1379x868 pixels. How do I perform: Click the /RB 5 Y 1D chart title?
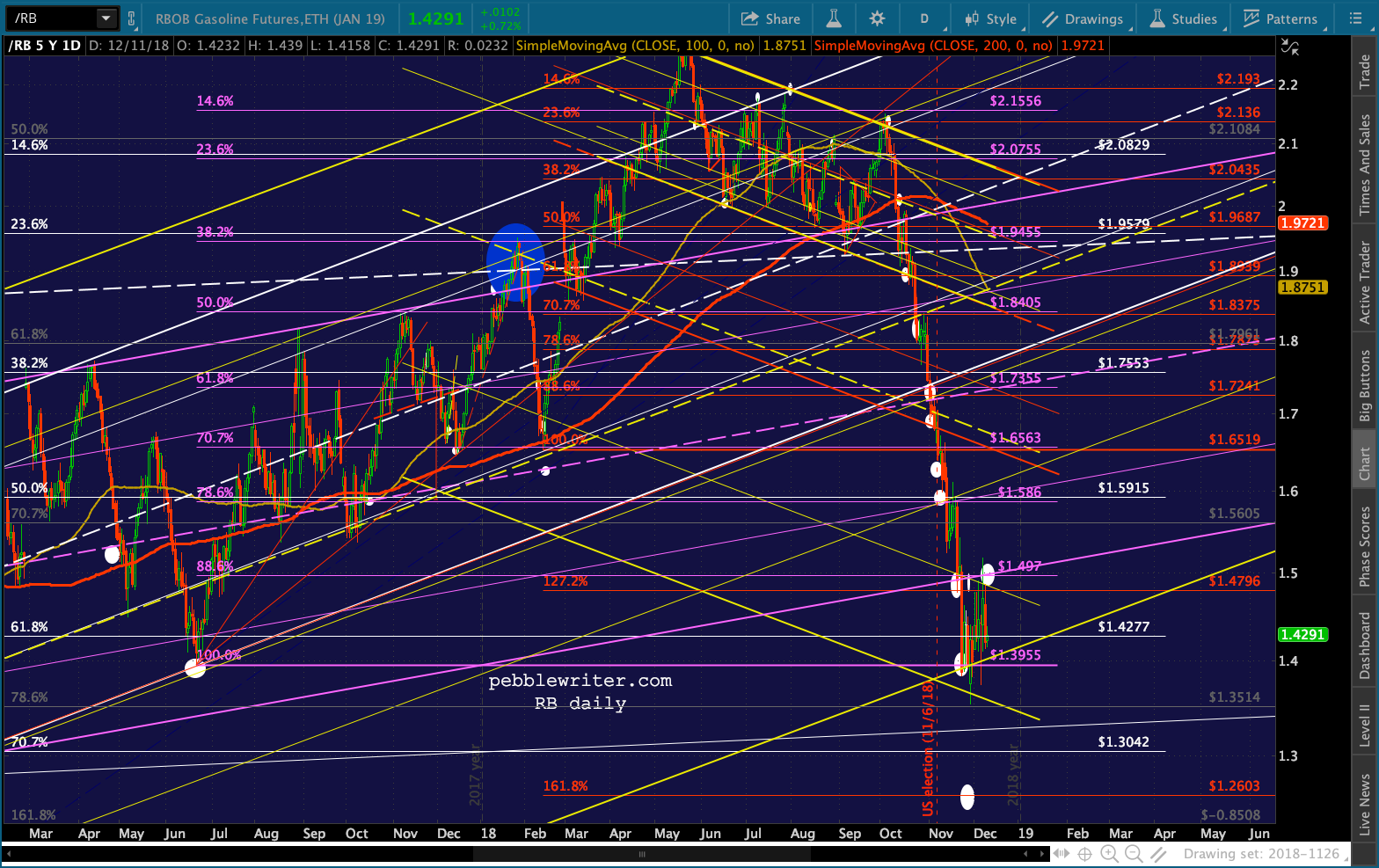click(45, 46)
